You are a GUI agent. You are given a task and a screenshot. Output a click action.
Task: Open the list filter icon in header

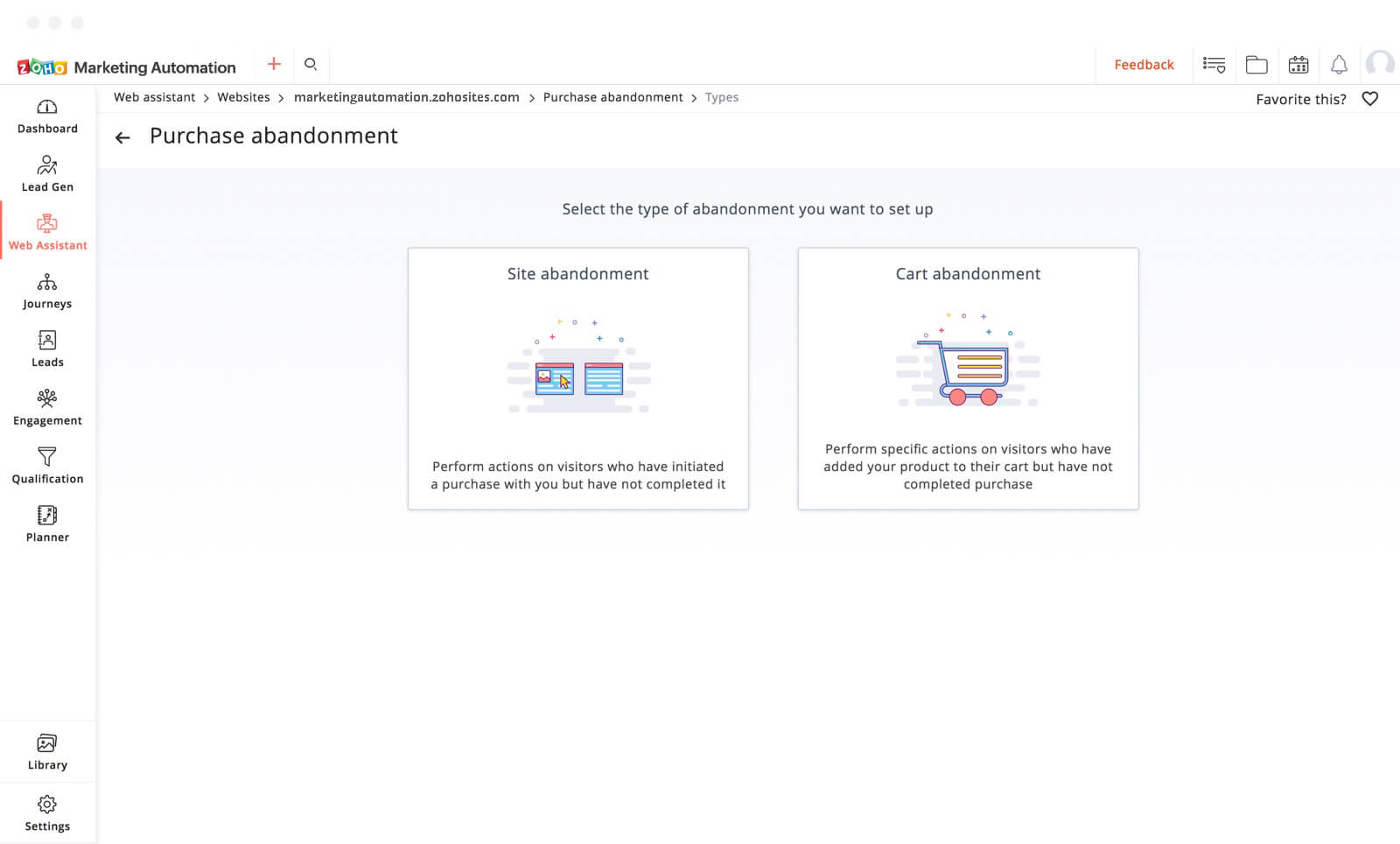coord(1214,65)
